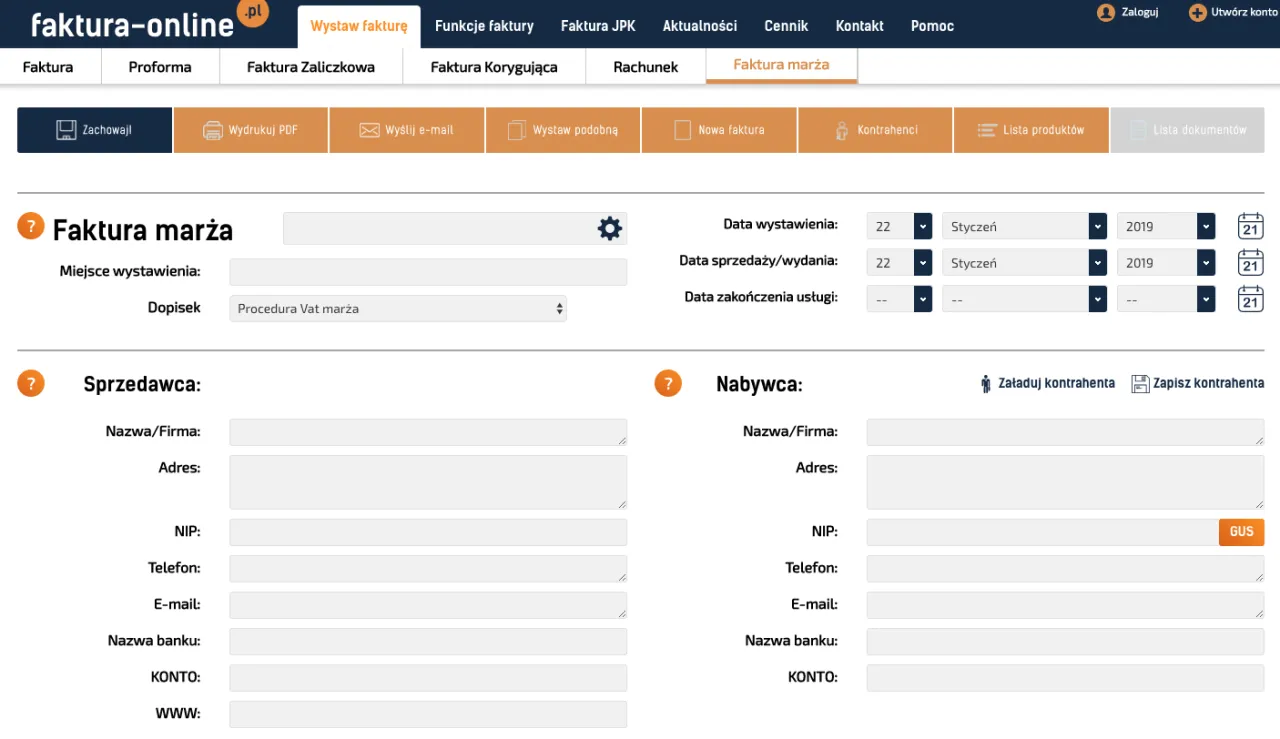
Task: Click the Zachowaj save button
Action: click(x=94, y=130)
